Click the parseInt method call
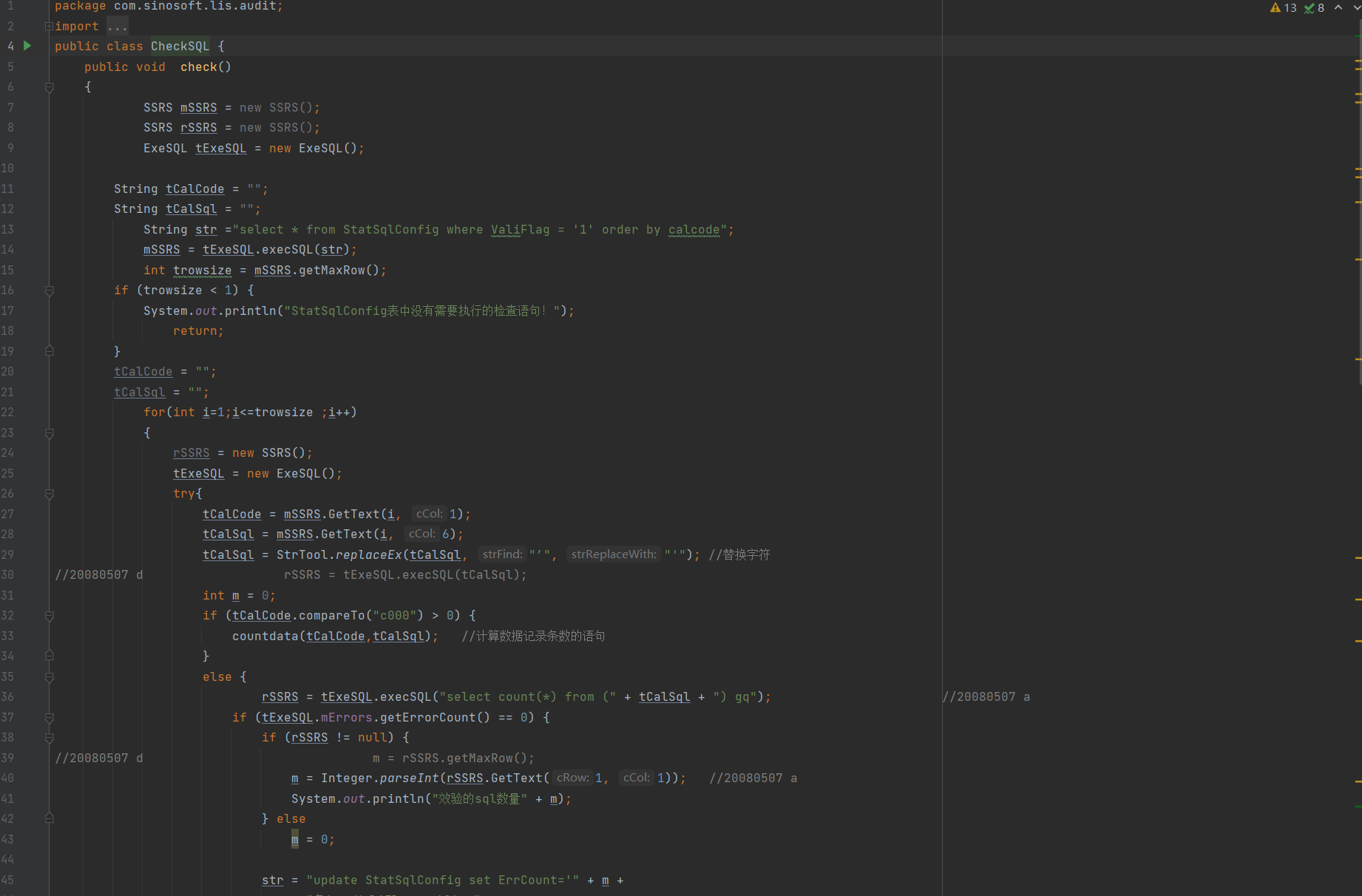The image size is (1362, 896). (x=410, y=778)
